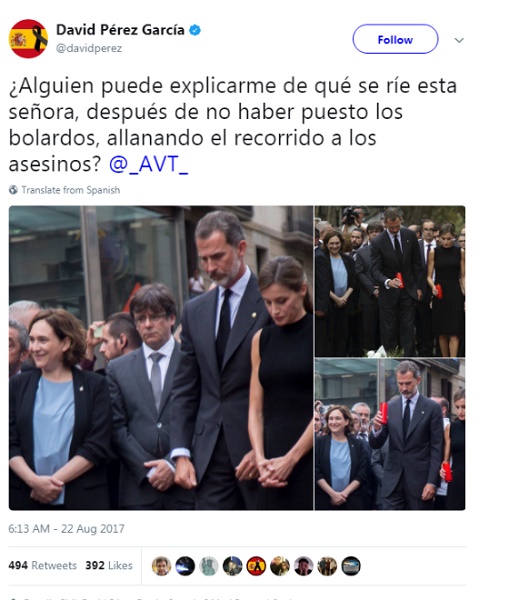The height and width of the screenshot is (600, 529).
Task: Open the second dark liker avatar
Action: 185,566
